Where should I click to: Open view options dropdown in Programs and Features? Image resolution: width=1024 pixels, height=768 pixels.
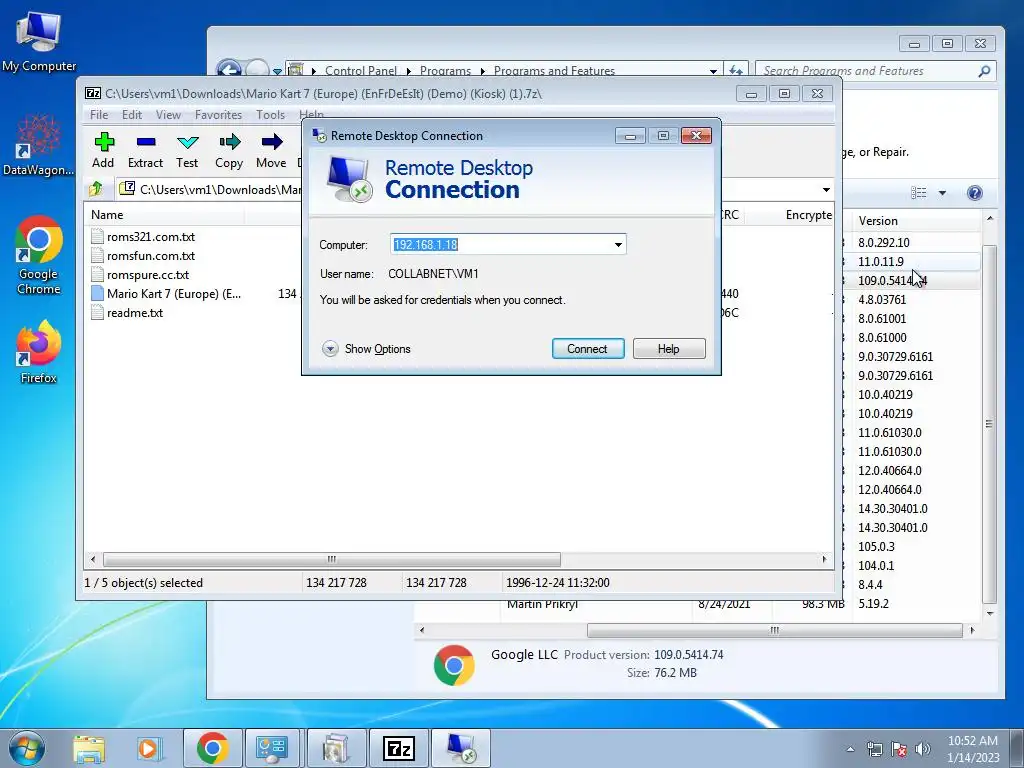[942, 193]
